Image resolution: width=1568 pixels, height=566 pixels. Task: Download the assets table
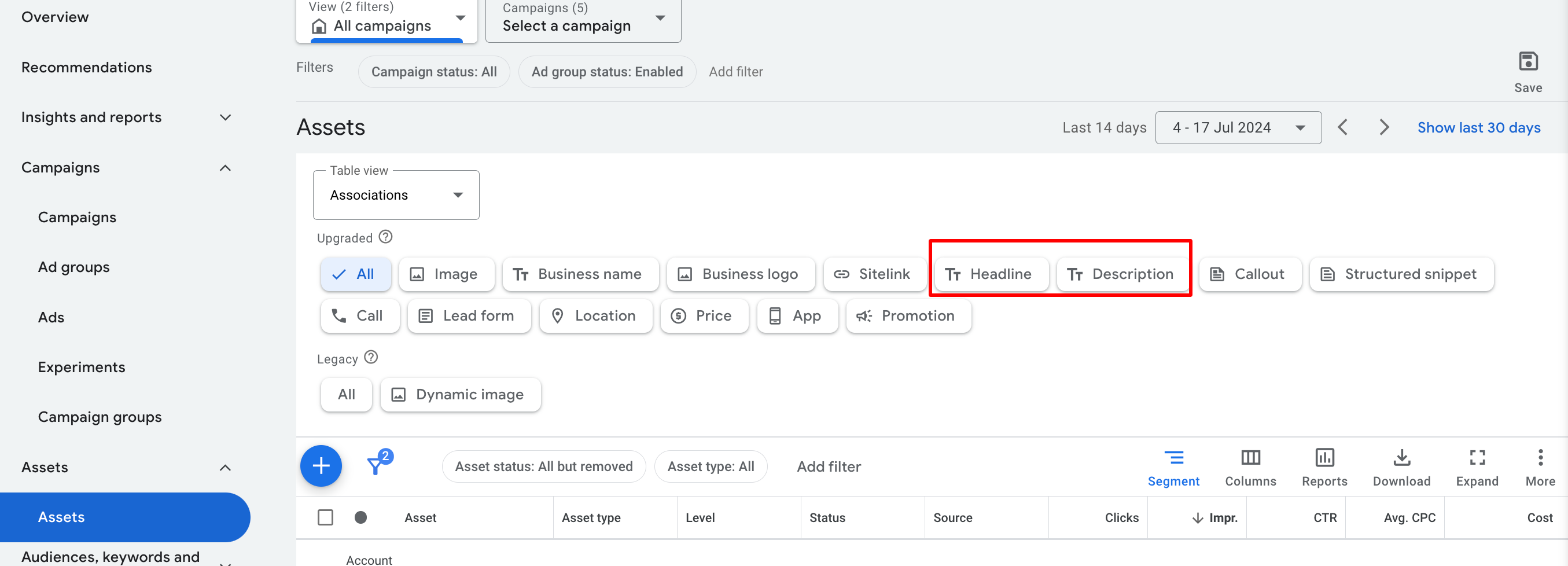click(1401, 468)
